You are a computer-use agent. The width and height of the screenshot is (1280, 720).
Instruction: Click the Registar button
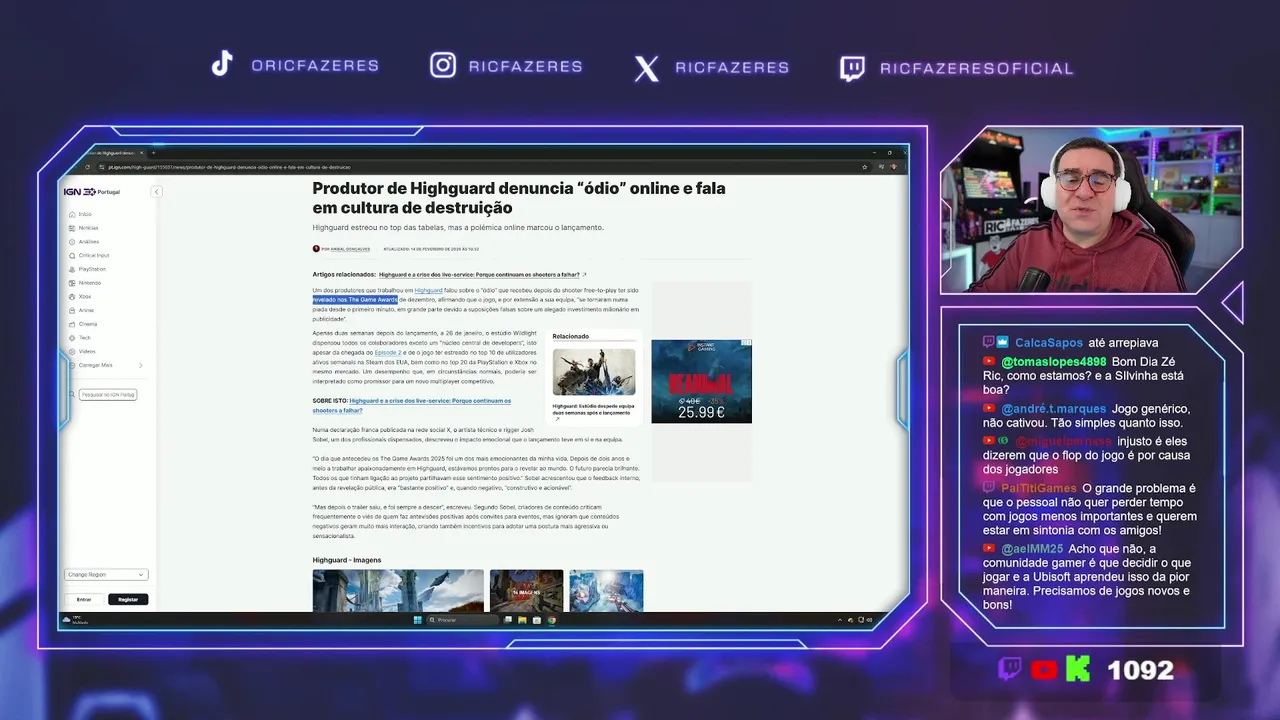tap(128, 599)
